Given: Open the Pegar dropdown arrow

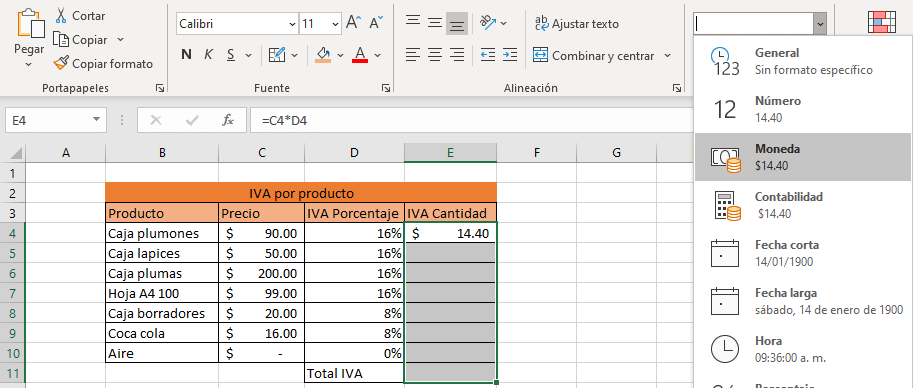Looking at the screenshot, I should click(29, 64).
